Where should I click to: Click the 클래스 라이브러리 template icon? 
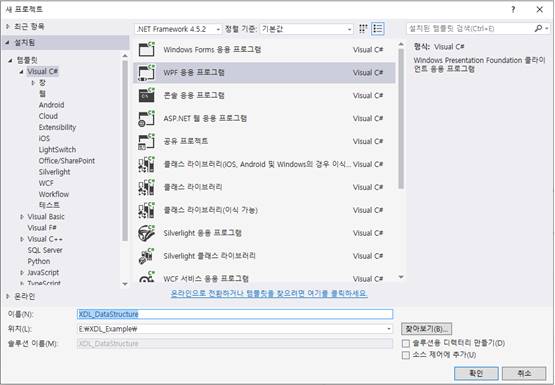pos(146,187)
